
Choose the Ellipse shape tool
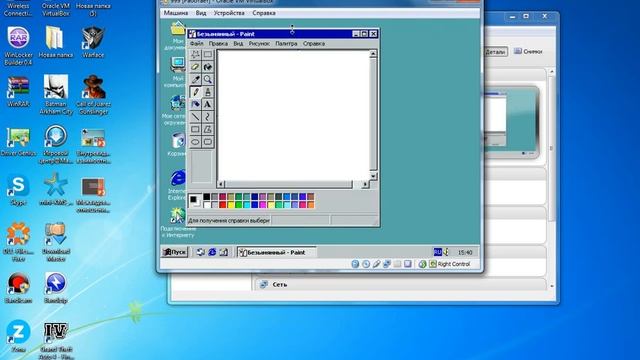point(195,142)
